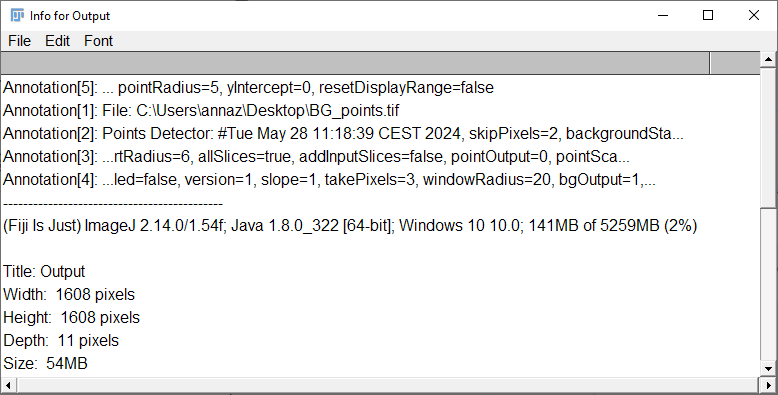Click the Annotation[1] file path line
This screenshot has width=778, height=395.
pyautogui.click(x=201, y=110)
